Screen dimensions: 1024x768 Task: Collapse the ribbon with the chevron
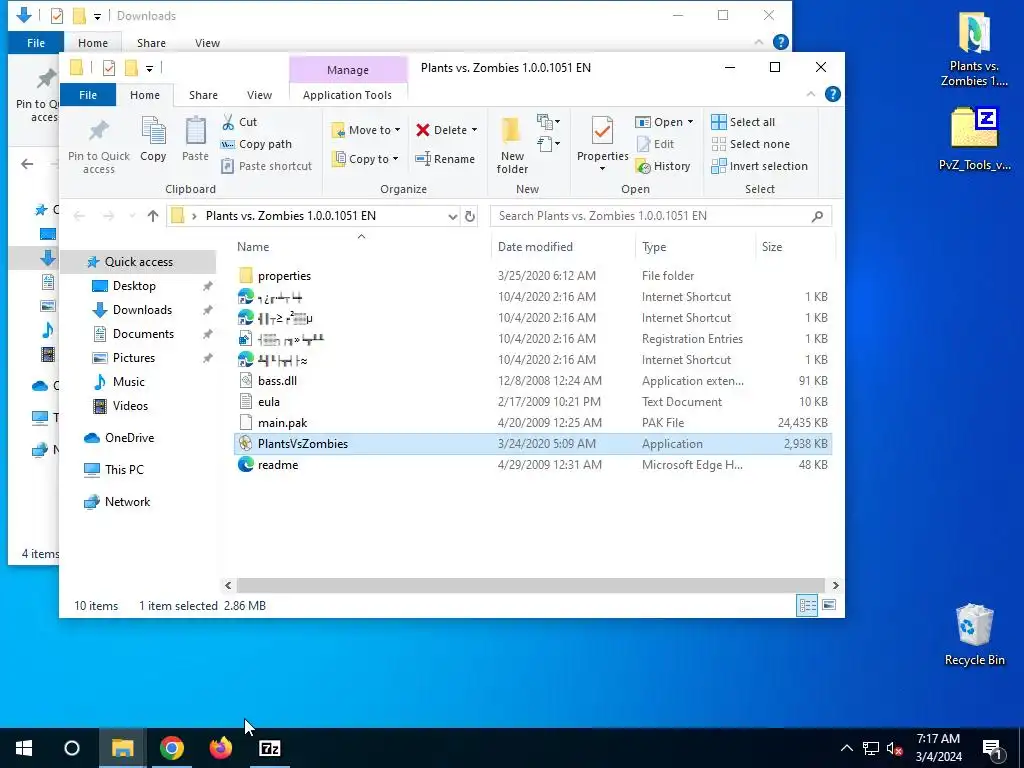(810, 94)
